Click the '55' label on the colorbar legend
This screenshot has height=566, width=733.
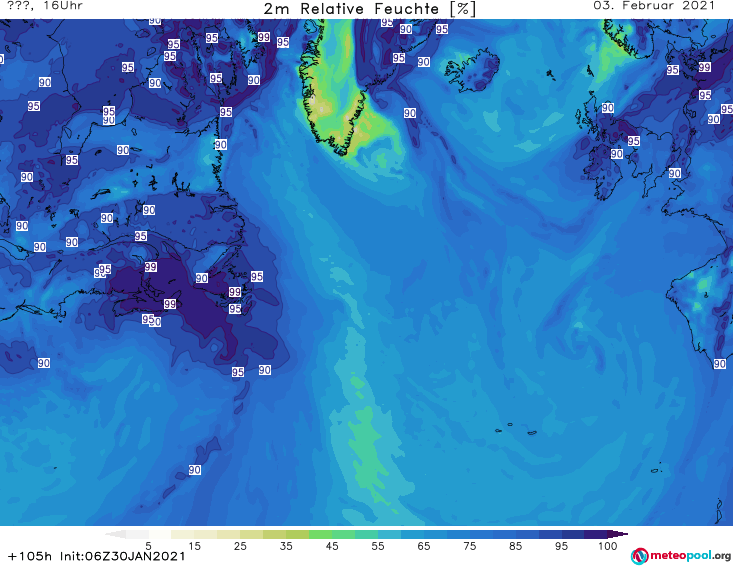pyautogui.click(x=378, y=546)
